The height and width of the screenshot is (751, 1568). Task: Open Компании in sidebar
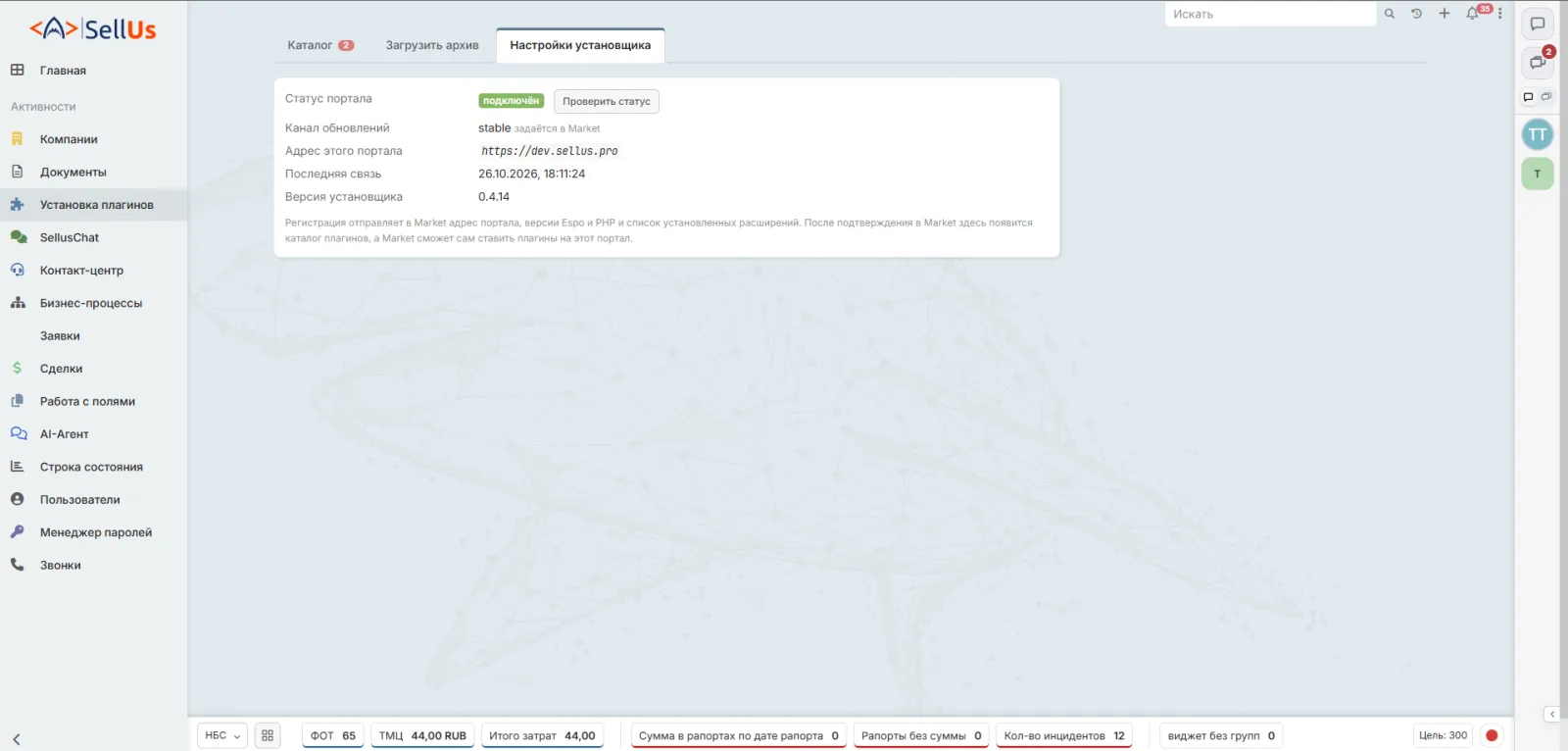pos(69,139)
